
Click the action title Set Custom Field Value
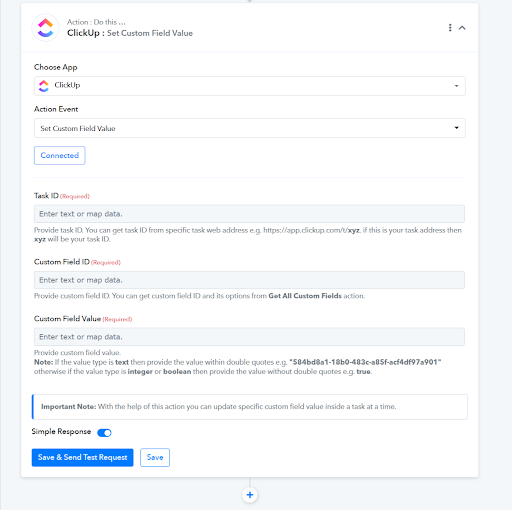pyautogui.click(x=150, y=33)
